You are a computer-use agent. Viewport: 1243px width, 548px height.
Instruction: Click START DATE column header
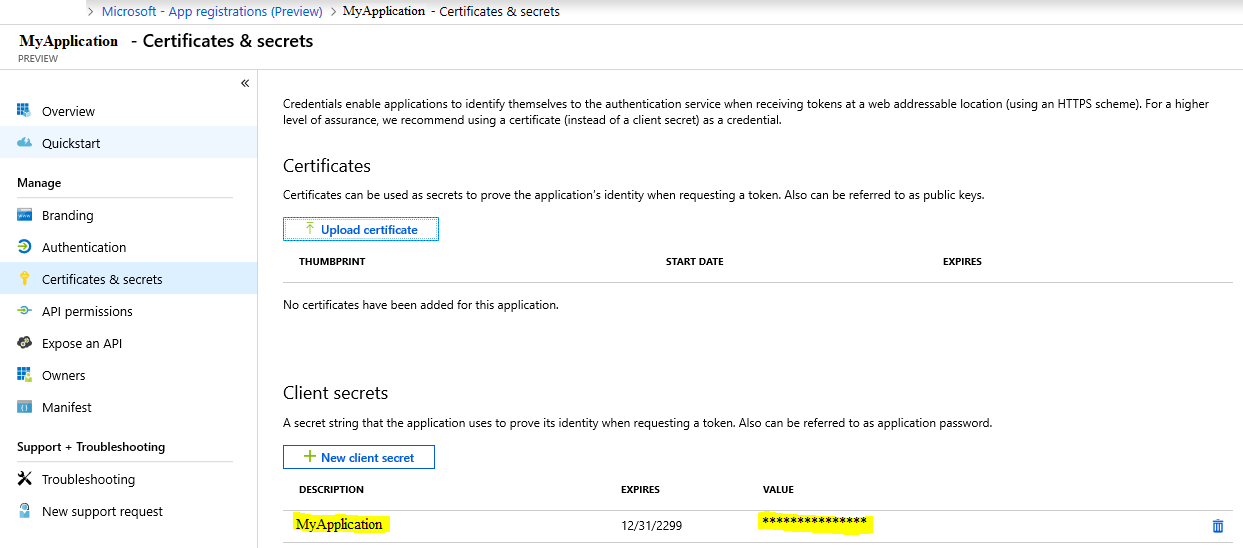pyautogui.click(x=695, y=261)
